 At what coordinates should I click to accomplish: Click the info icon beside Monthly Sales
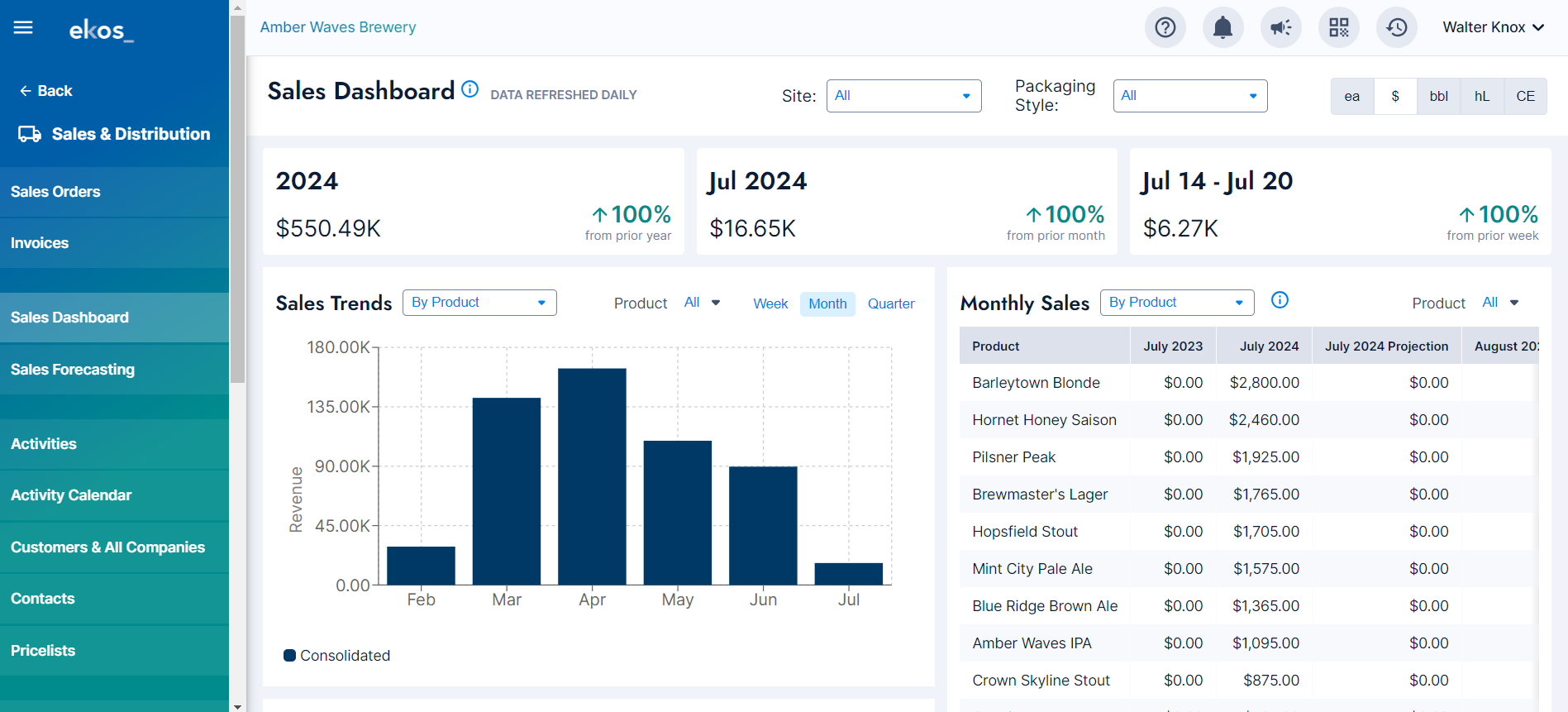click(x=1280, y=300)
